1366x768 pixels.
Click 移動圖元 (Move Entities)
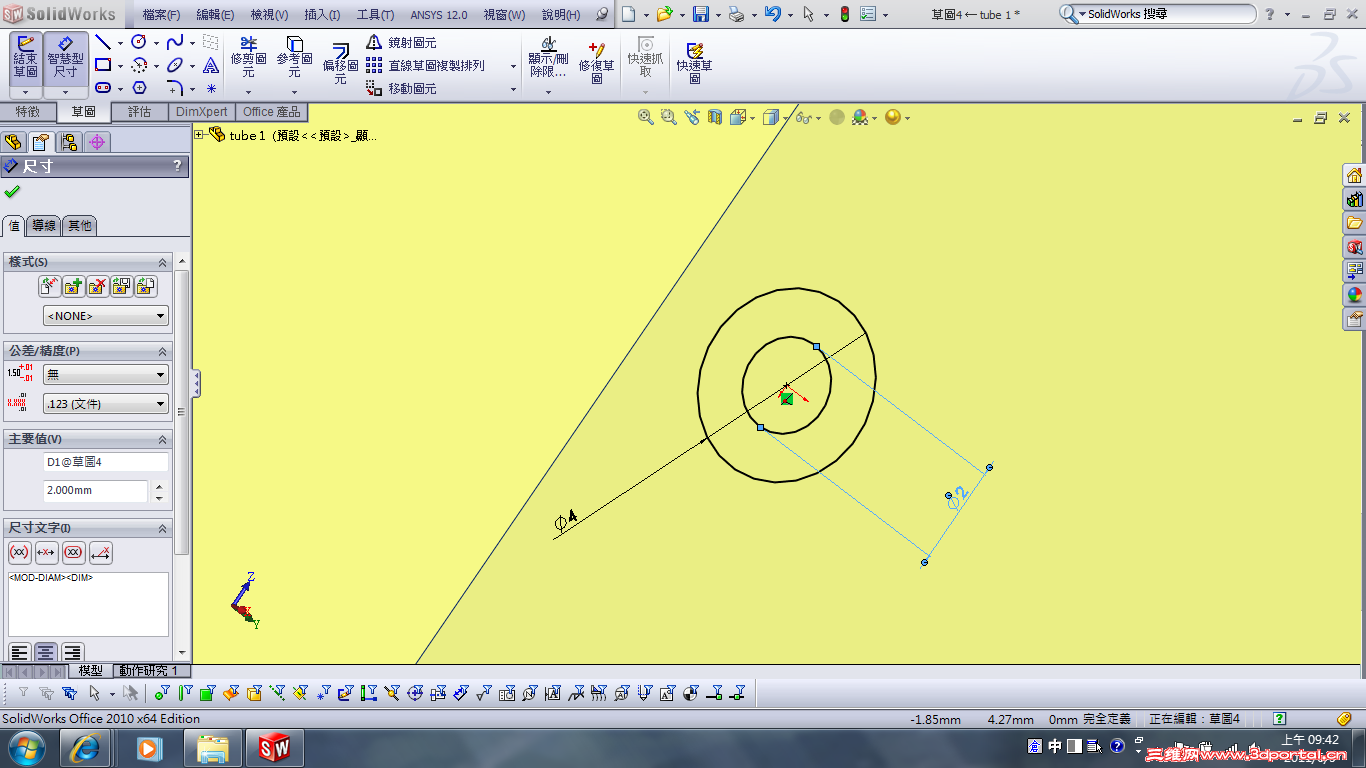401,89
